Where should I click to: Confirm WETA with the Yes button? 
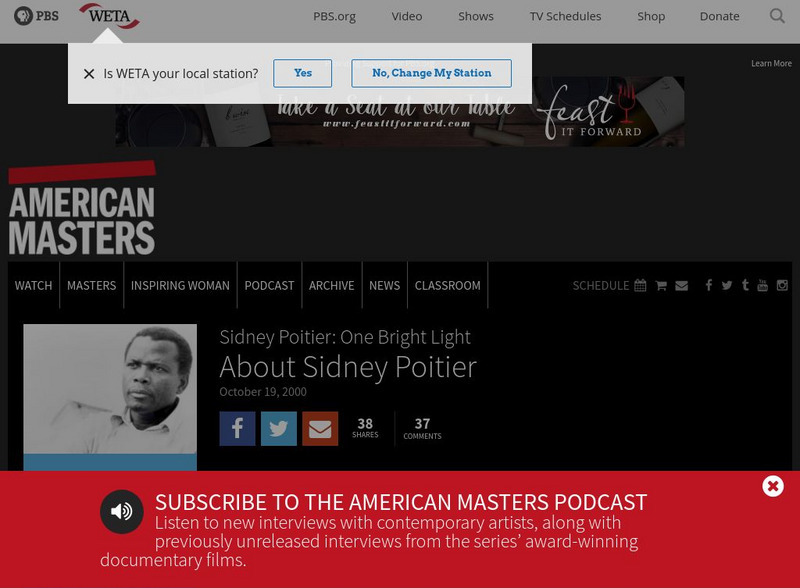pos(303,73)
